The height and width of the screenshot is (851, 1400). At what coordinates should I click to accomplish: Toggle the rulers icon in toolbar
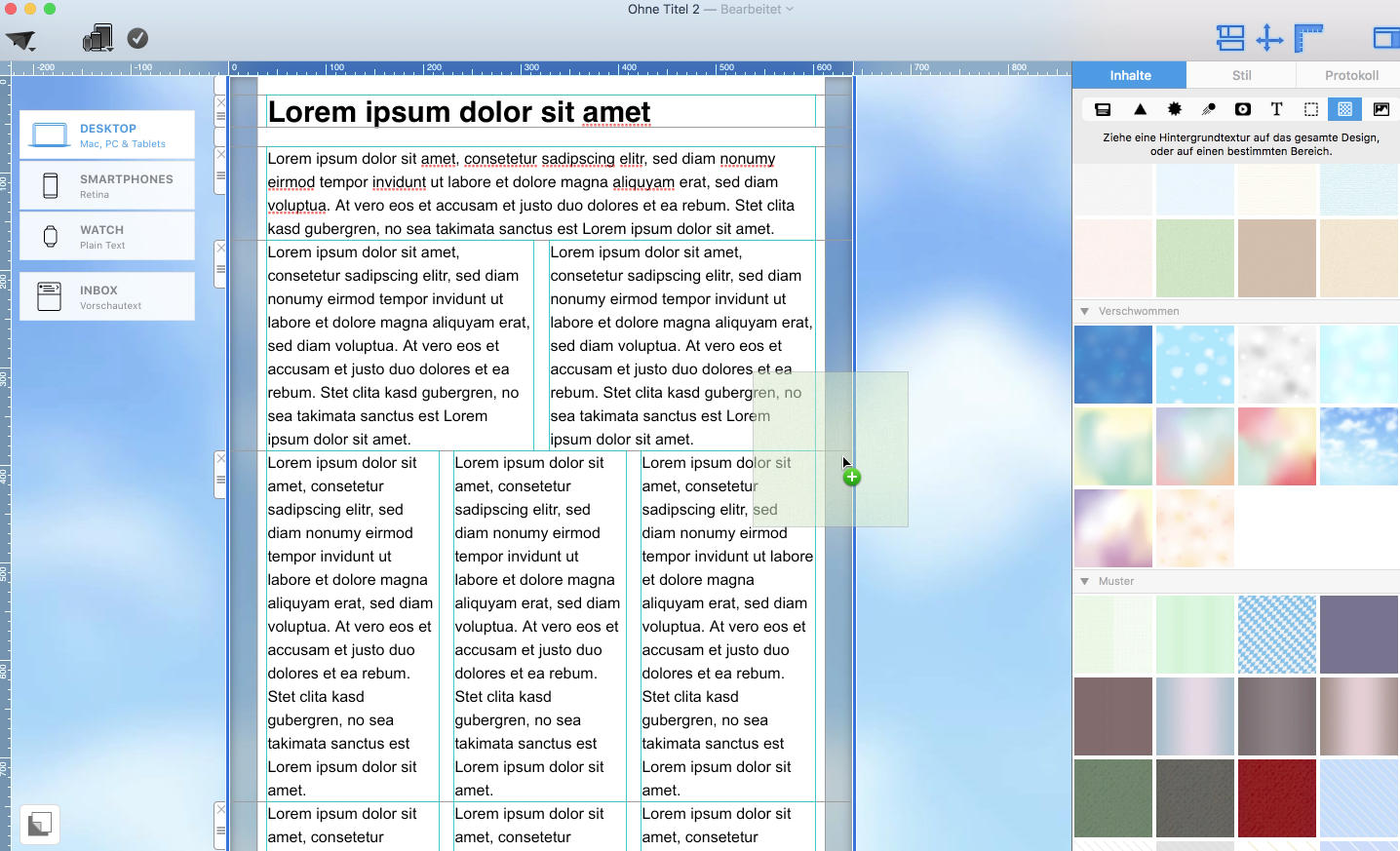1308,38
